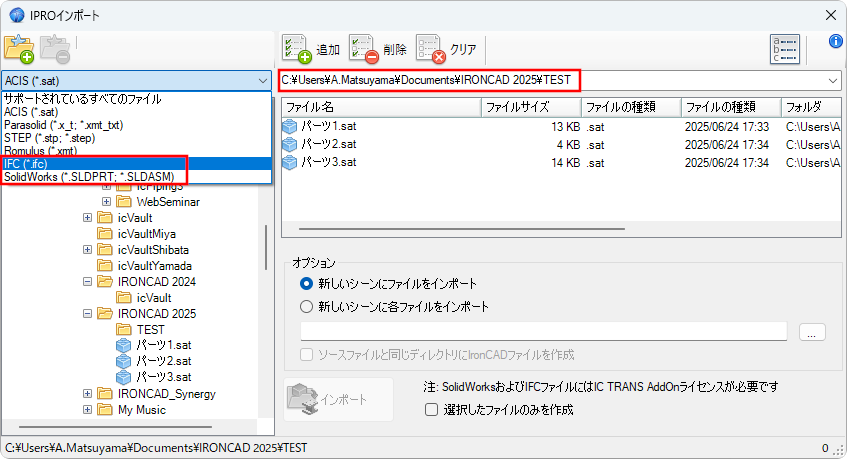Viewport: 847px width, 459px height.
Task: Open the blue info icon
Action: point(835,41)
